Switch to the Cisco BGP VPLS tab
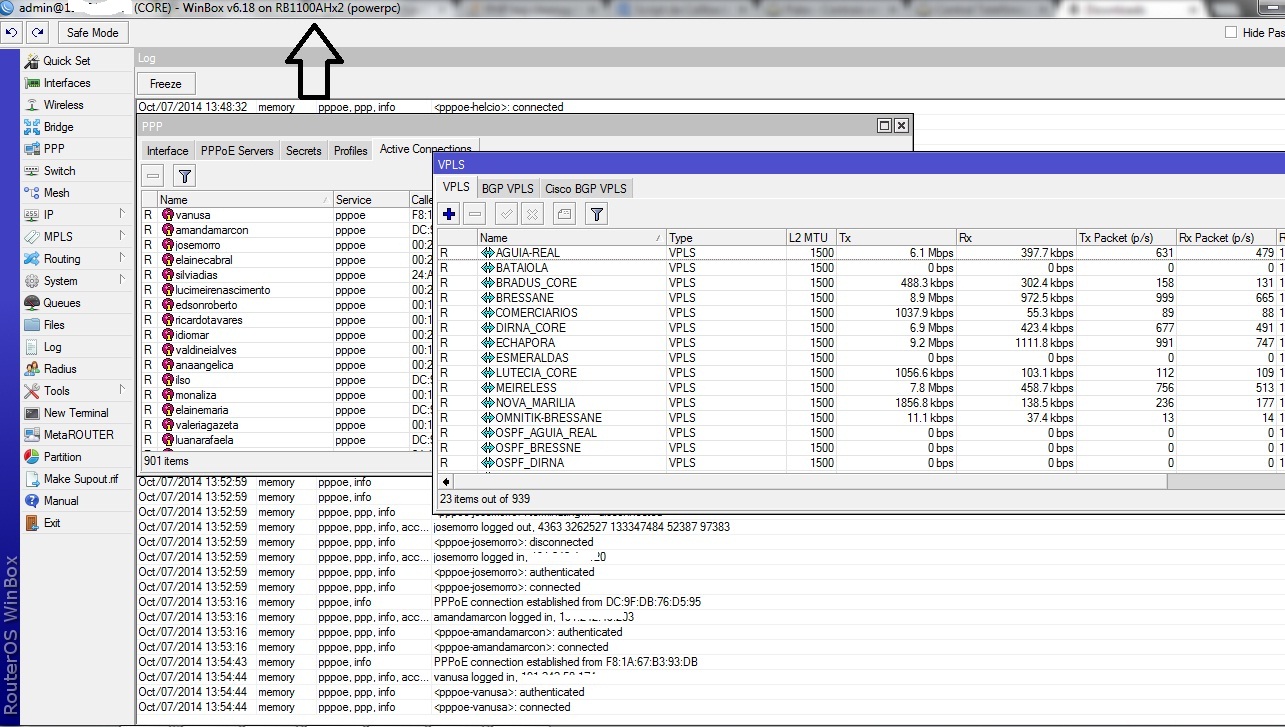 [586, 188]
